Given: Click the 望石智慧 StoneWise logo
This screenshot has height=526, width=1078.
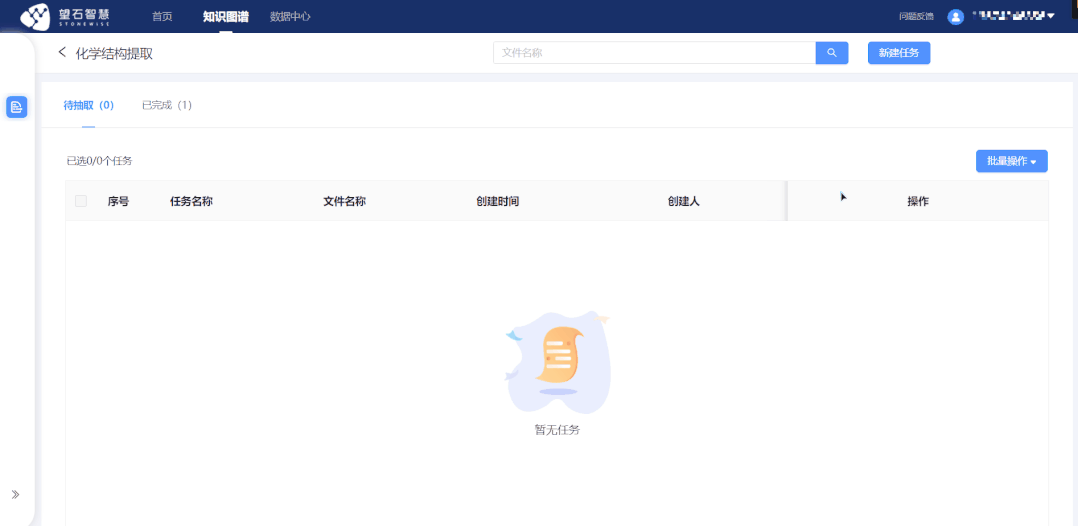Looking at the screenshot, I should pos(65,16).
